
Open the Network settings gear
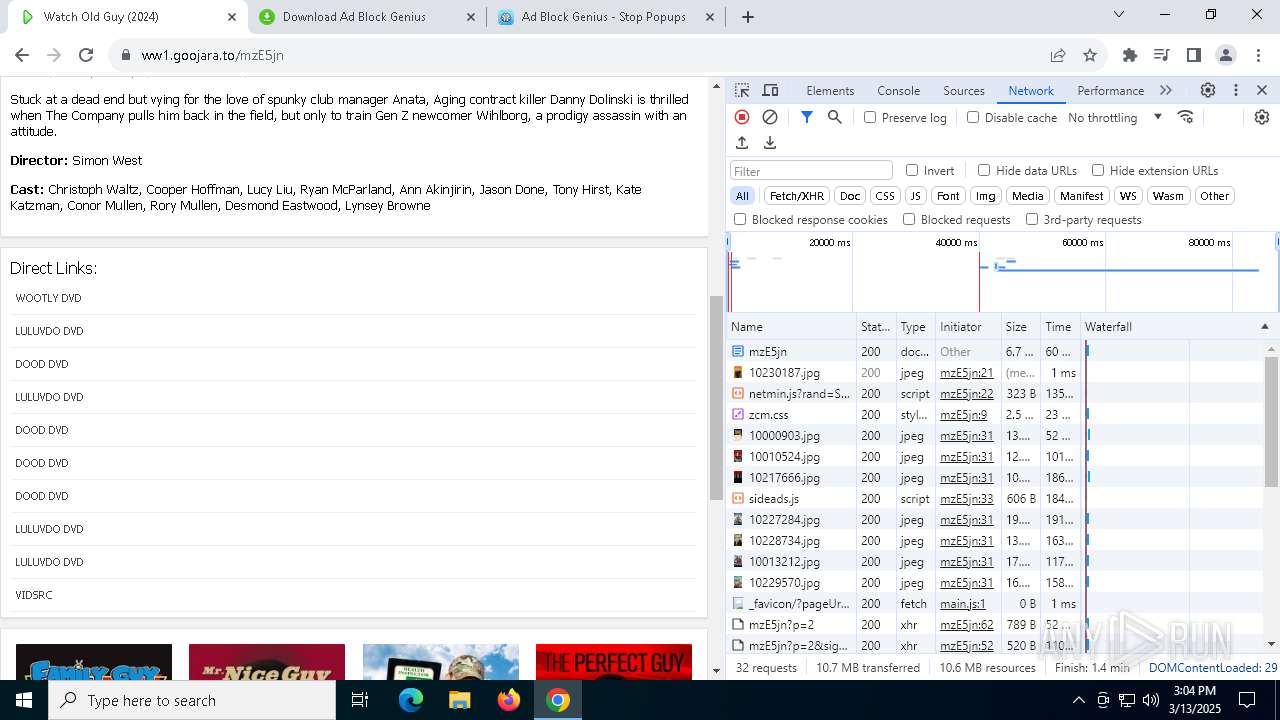(x=1262, y=117)
